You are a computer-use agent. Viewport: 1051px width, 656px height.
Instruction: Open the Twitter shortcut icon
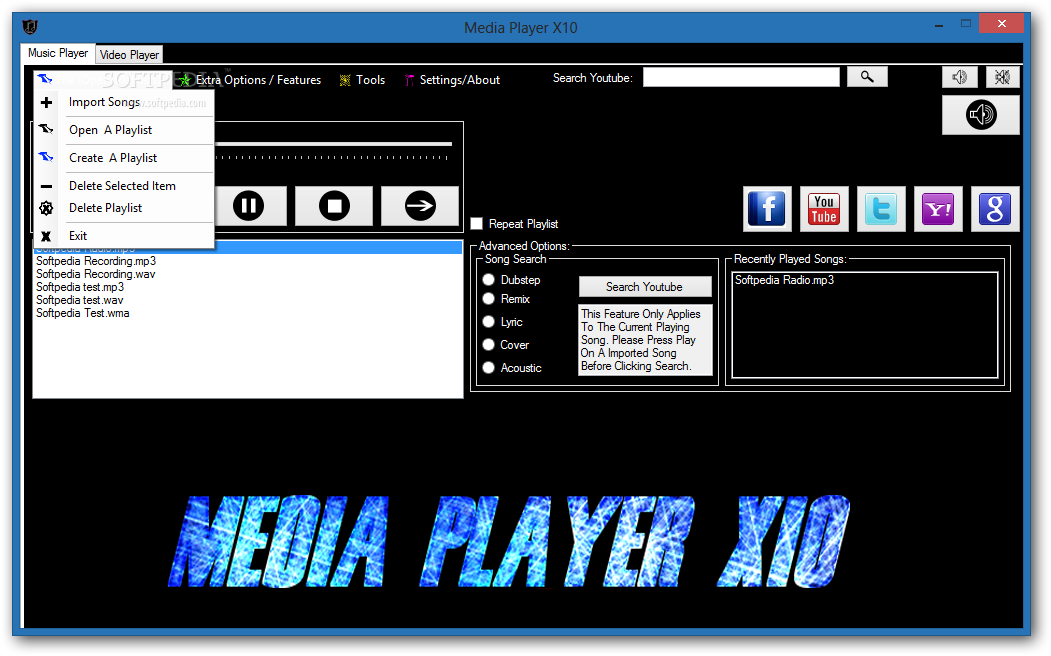point(881,209)
